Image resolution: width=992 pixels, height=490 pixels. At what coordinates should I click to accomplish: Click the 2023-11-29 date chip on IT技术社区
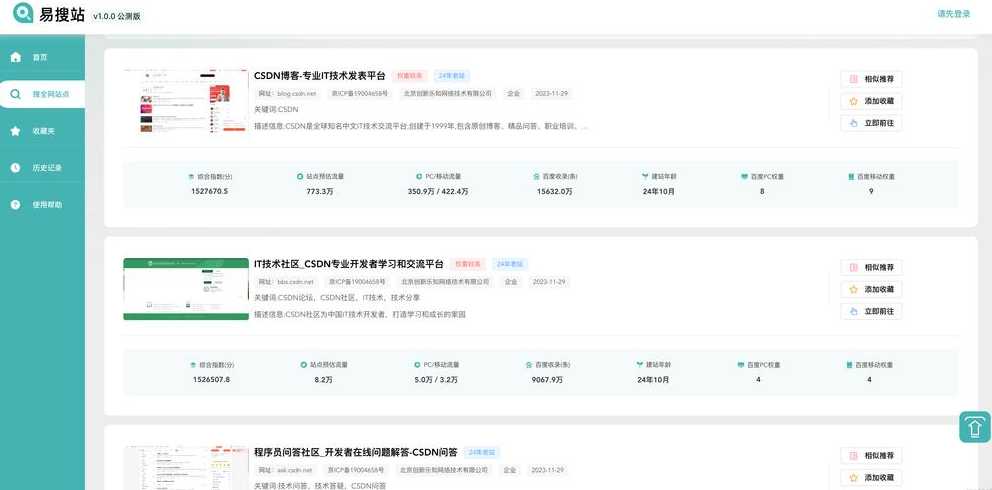point(549,282)
